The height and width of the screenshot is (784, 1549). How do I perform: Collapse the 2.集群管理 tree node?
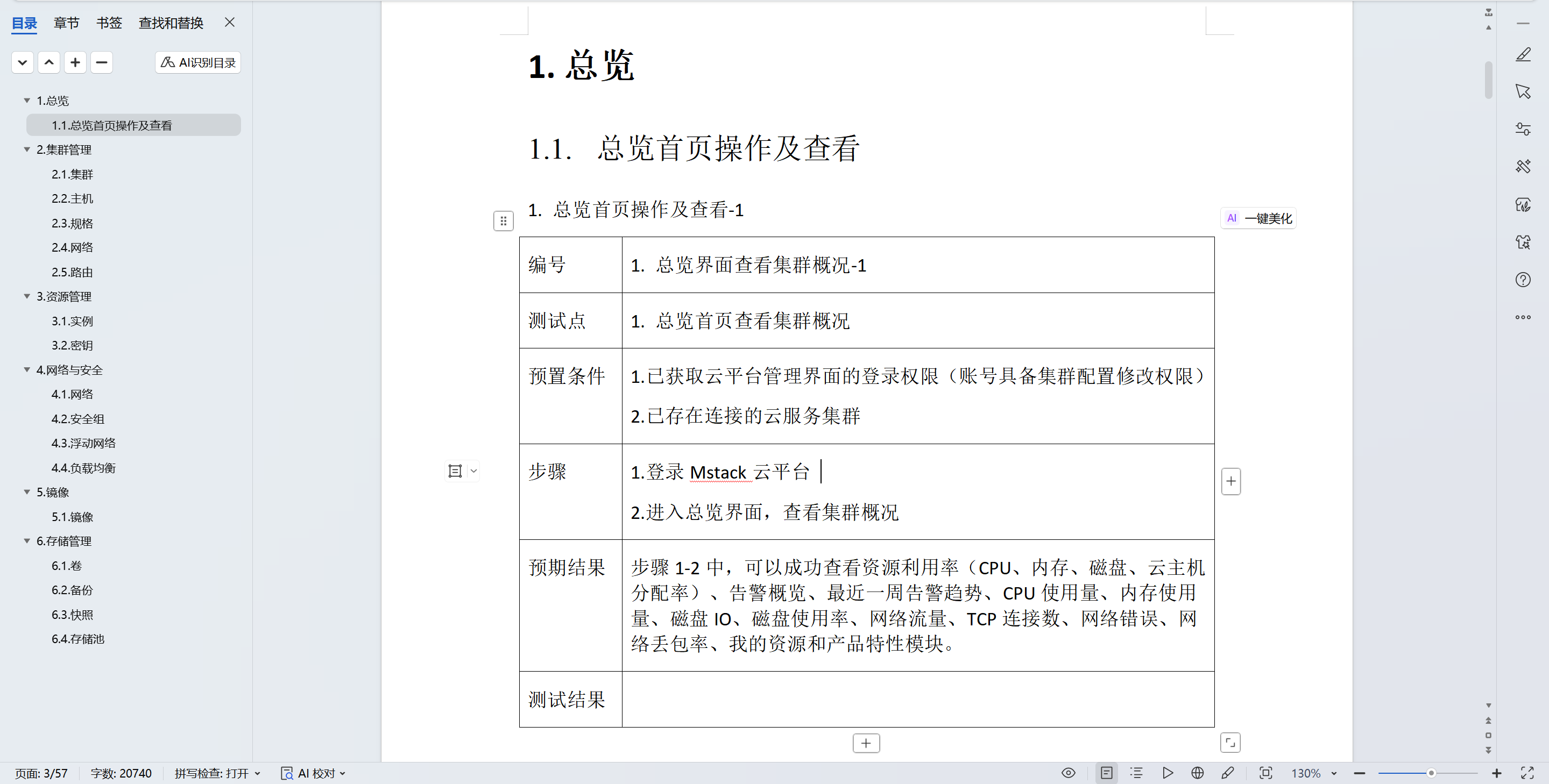click(27, 149)
